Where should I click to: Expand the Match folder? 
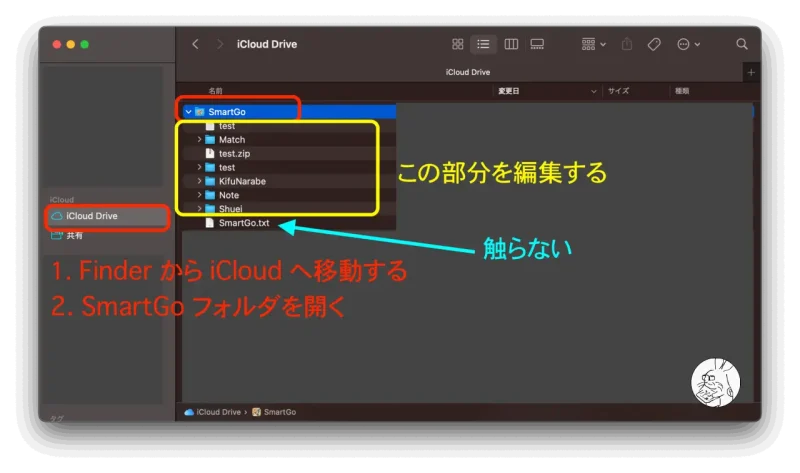tap(199, 139)
